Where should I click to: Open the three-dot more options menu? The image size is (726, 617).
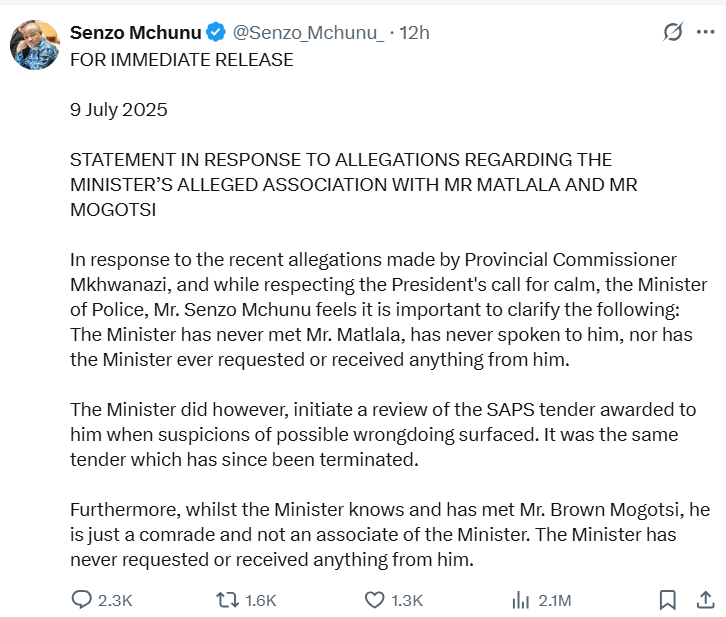click(x=705, y=33)
